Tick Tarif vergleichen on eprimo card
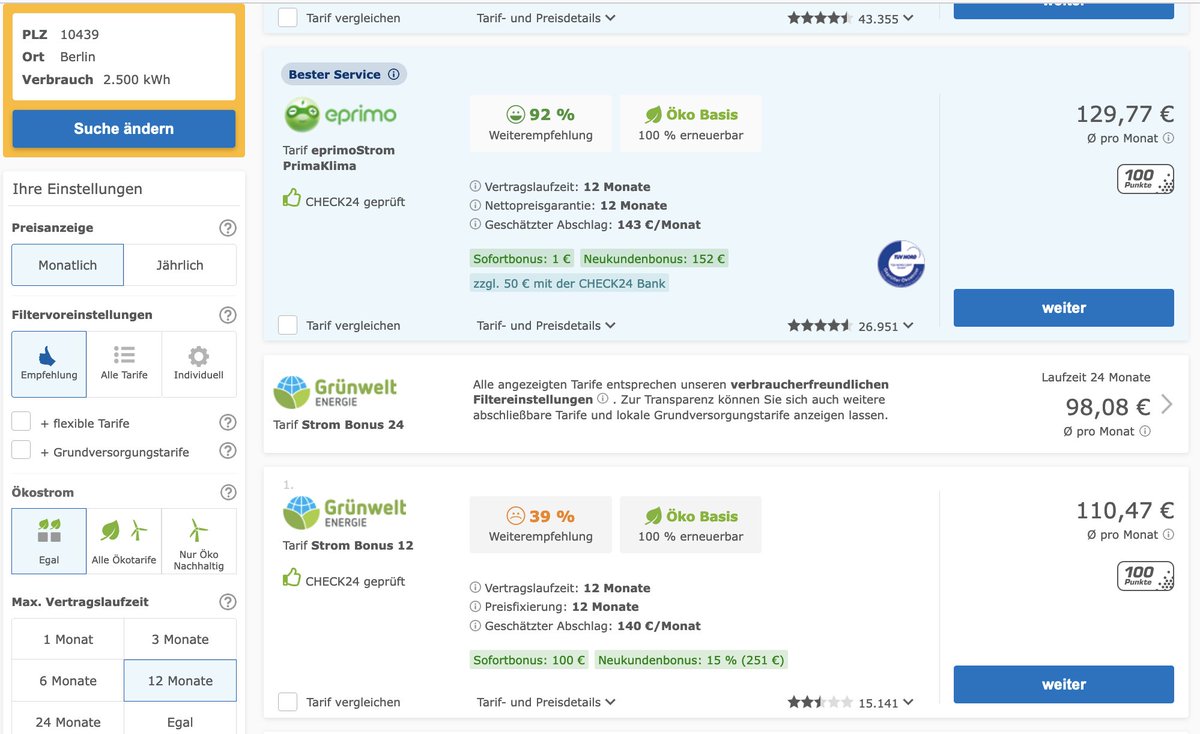The image size is (1200, 734). (x=288, y=325)
